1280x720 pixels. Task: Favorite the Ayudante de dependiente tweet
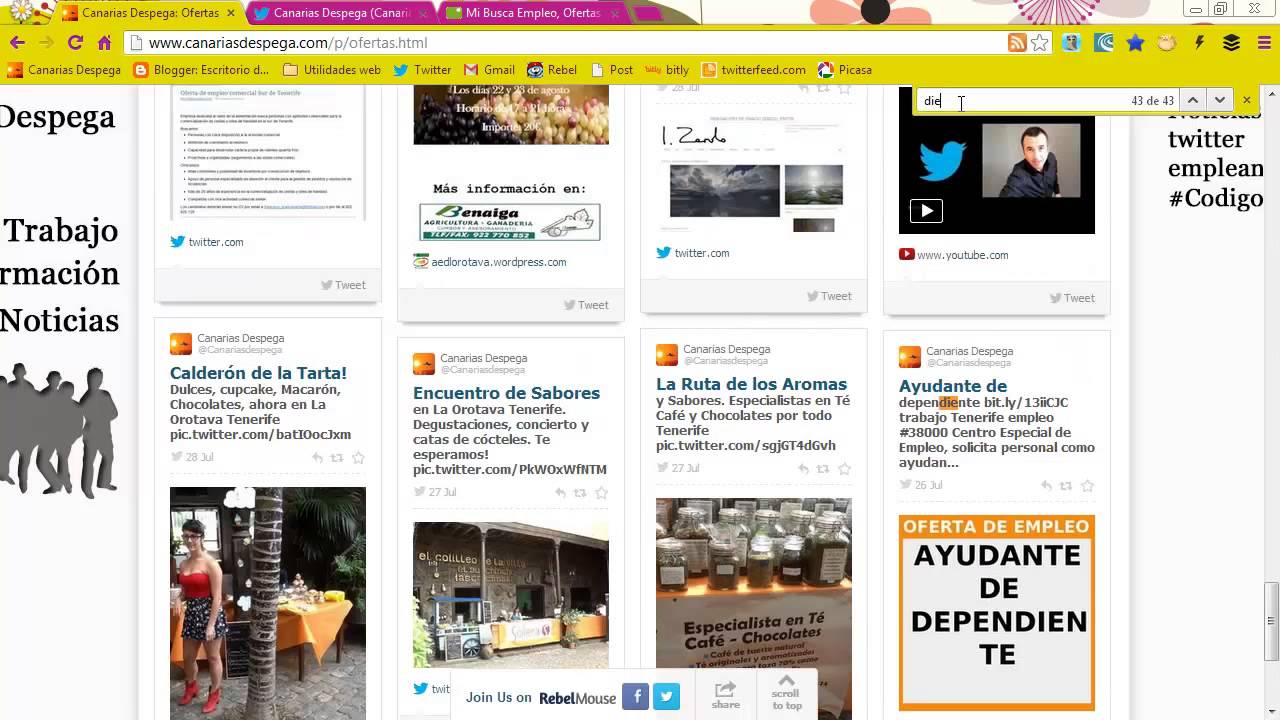coord(1087,486)
